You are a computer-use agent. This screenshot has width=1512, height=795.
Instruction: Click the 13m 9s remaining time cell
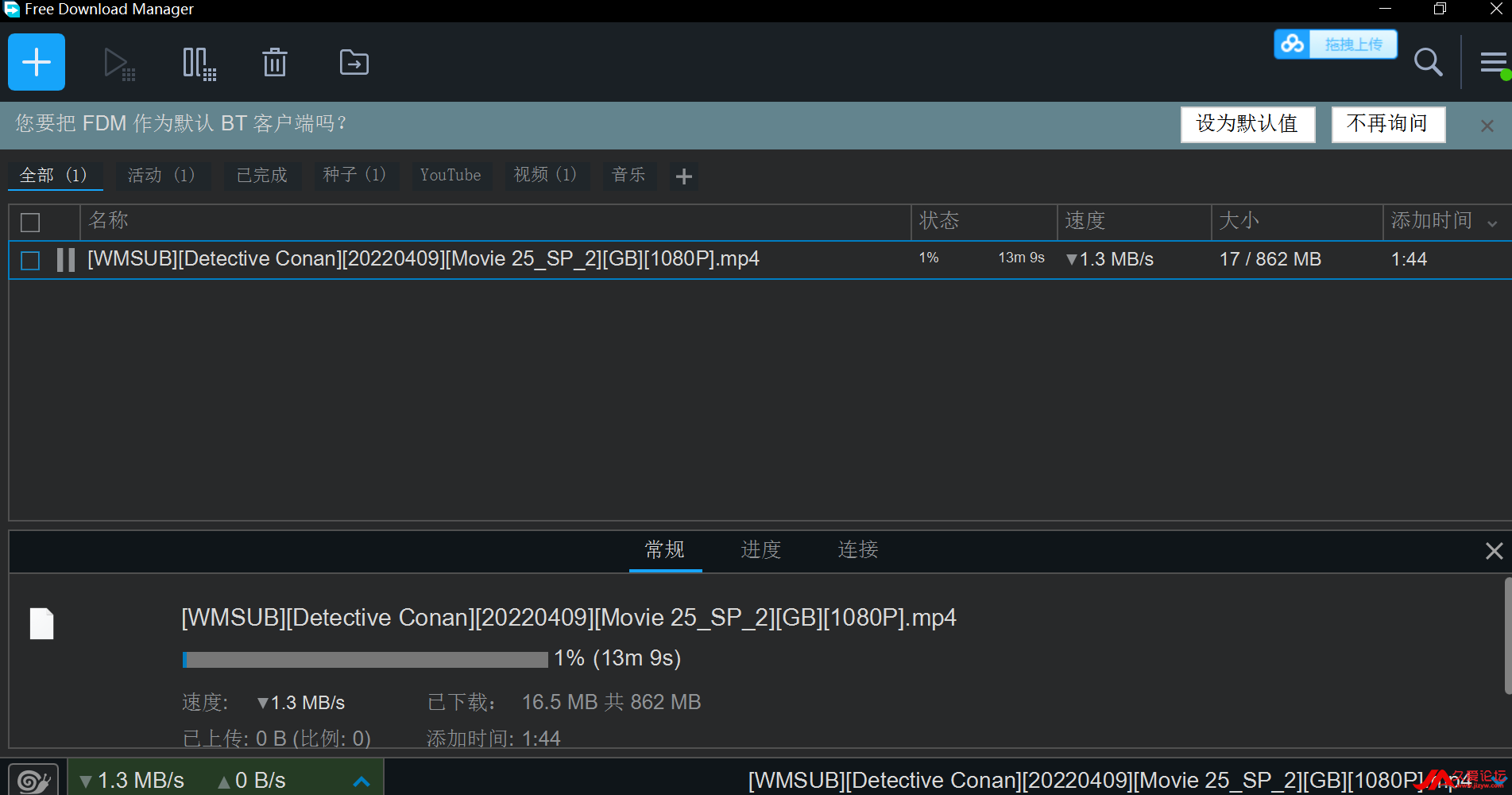1021,258
